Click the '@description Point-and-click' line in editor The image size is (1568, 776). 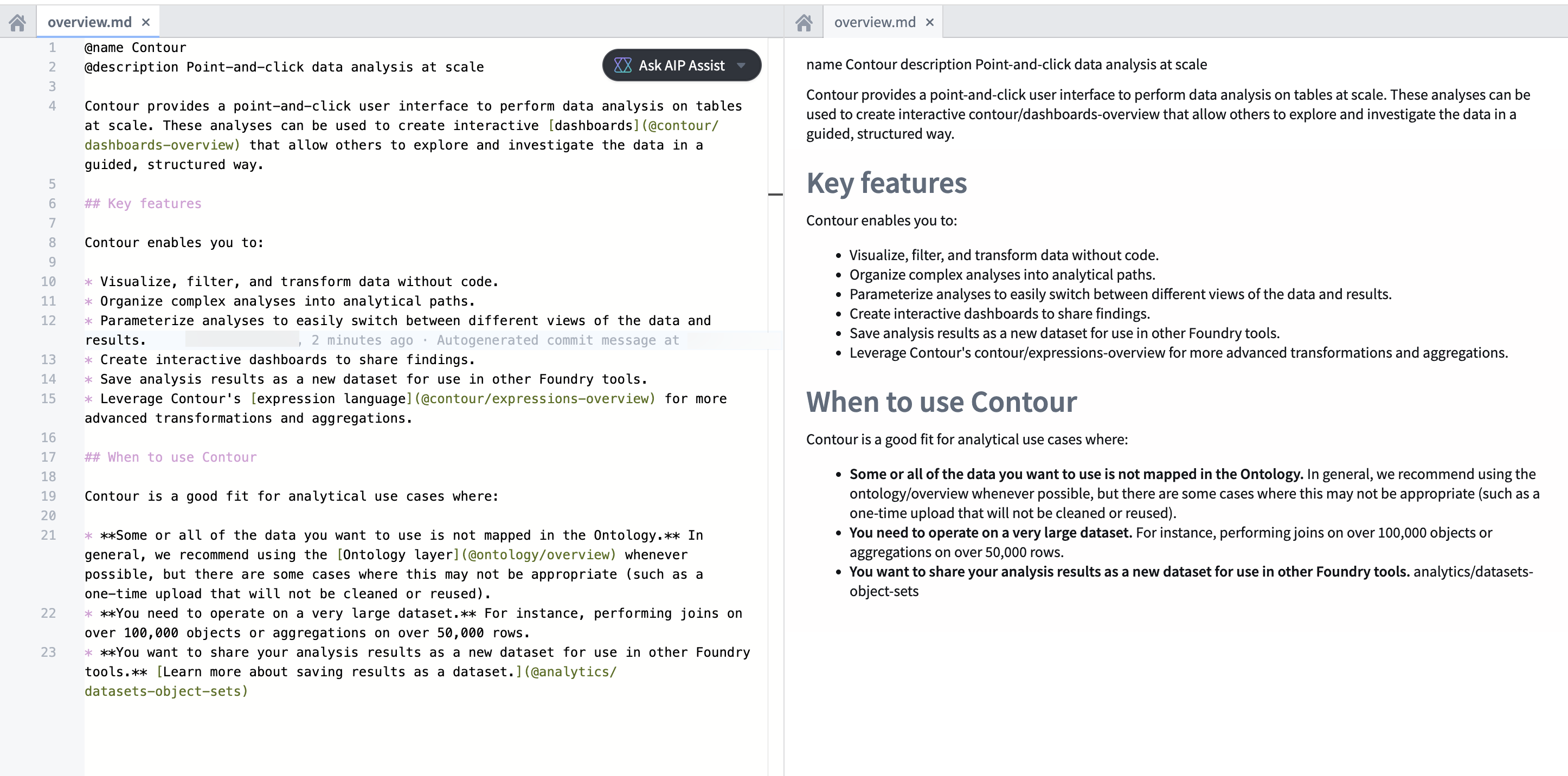point(284,67)
